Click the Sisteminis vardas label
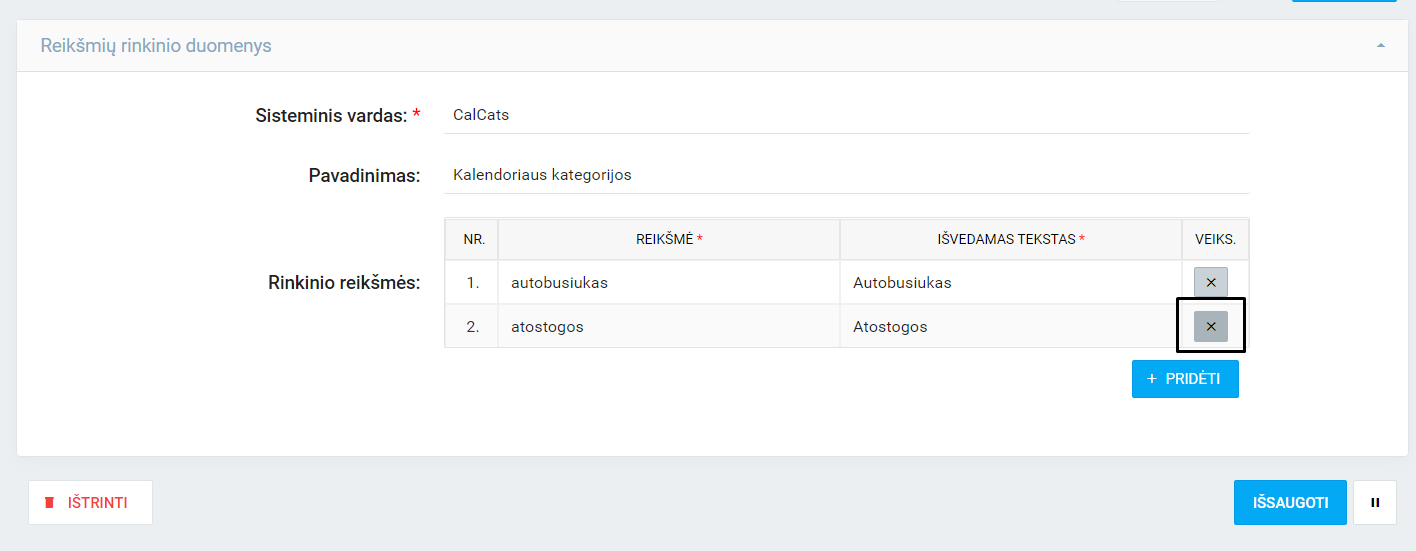Viewport: 1416px width, 551px height. pos(331,116)
